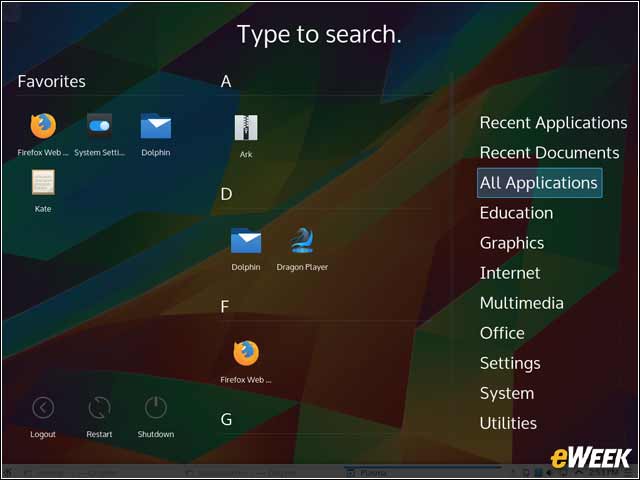The image size is (640, 480).
Task: Launch Firefox from the Favorites section
Action: pyautogui.click(x=43, y=134)
